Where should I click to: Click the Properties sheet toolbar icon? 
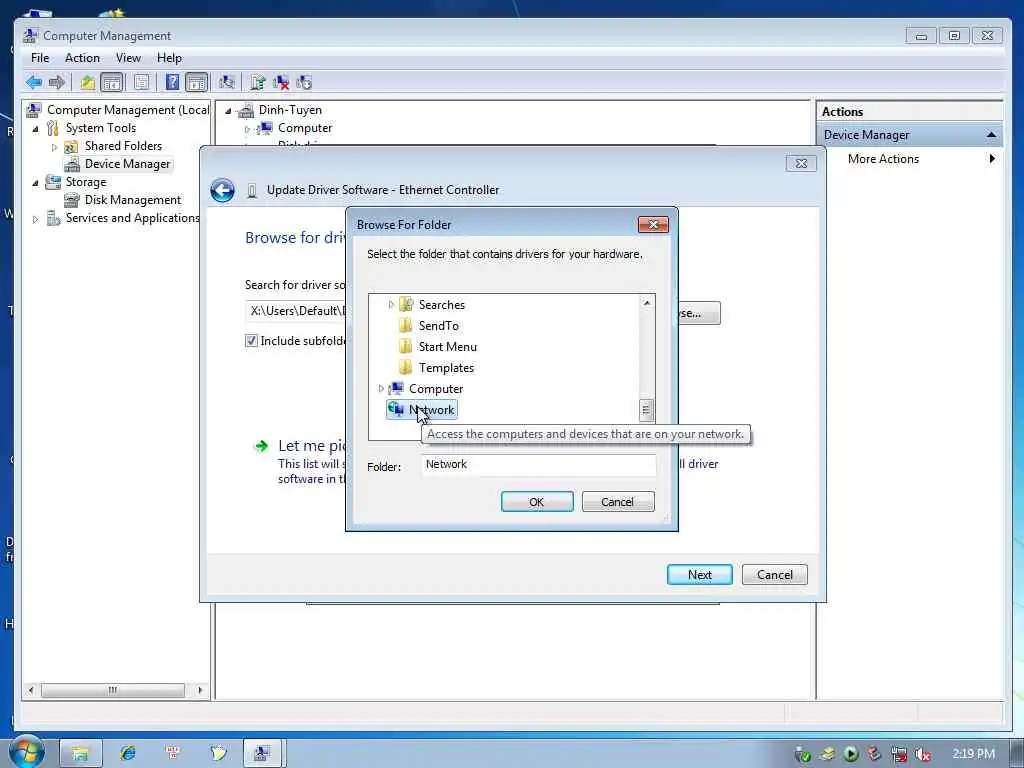tap(141, 82)
